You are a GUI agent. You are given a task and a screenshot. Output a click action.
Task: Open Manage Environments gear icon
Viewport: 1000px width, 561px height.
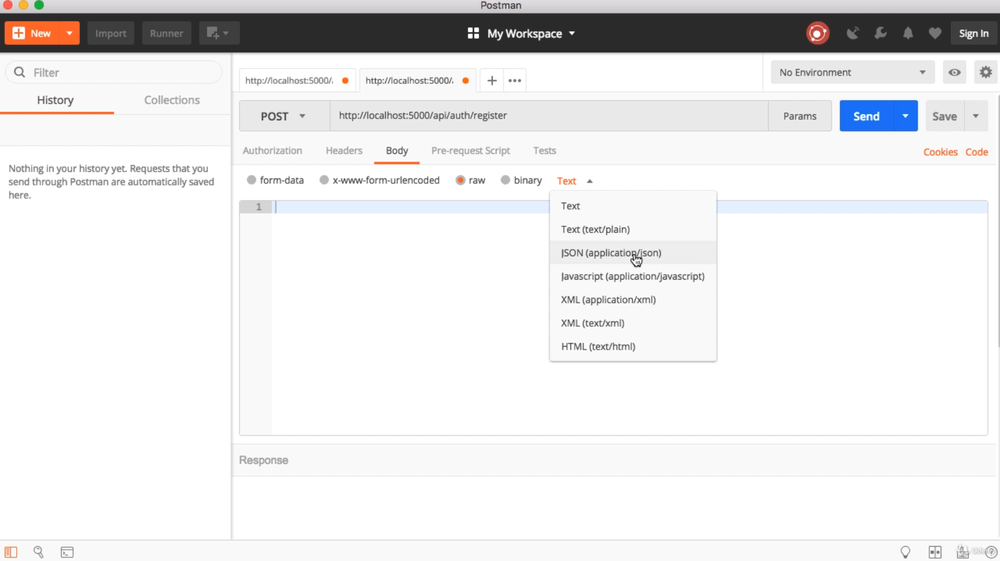pyautogui.click(x=985, y=72)
